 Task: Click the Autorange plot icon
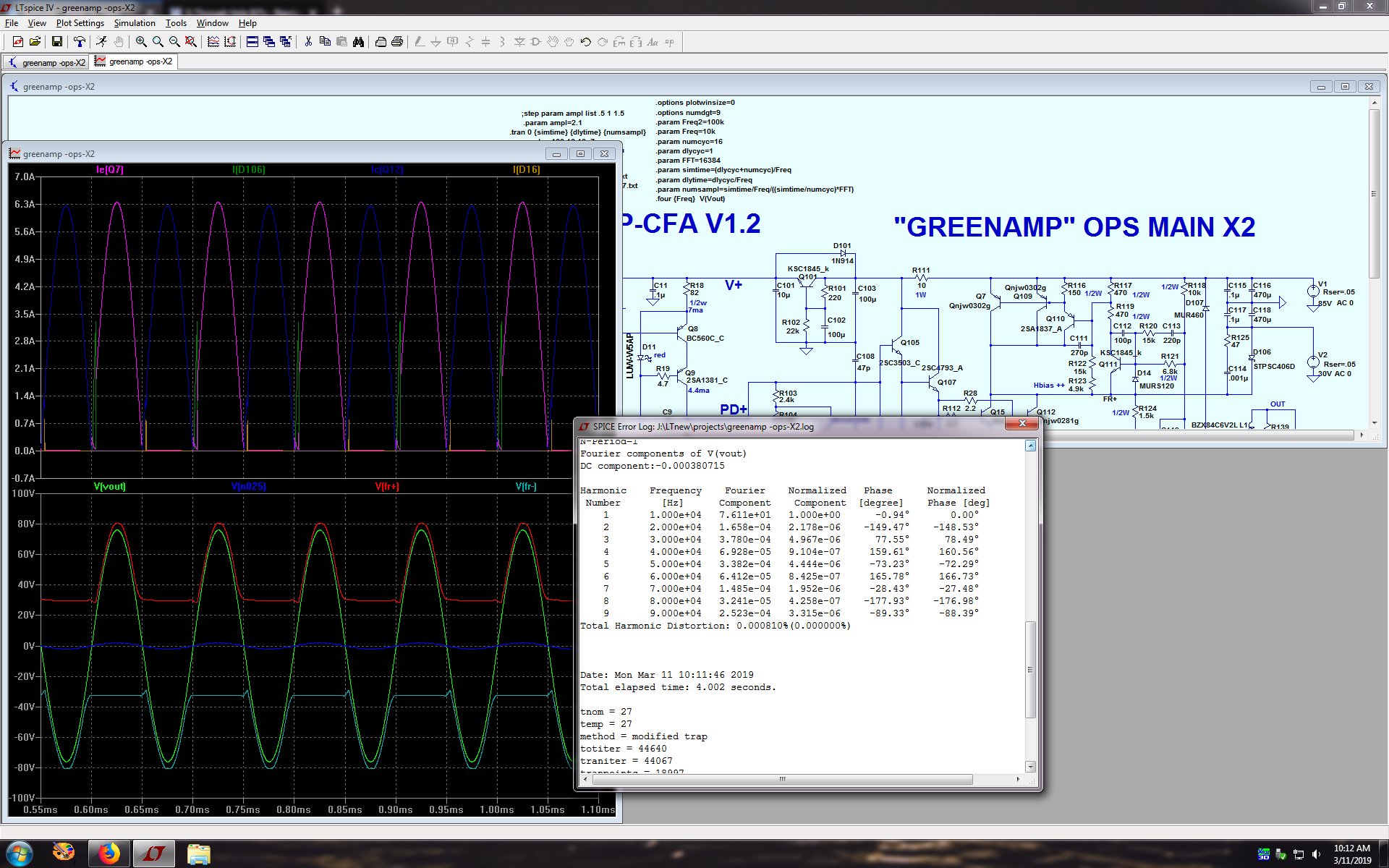coord(230,42)
